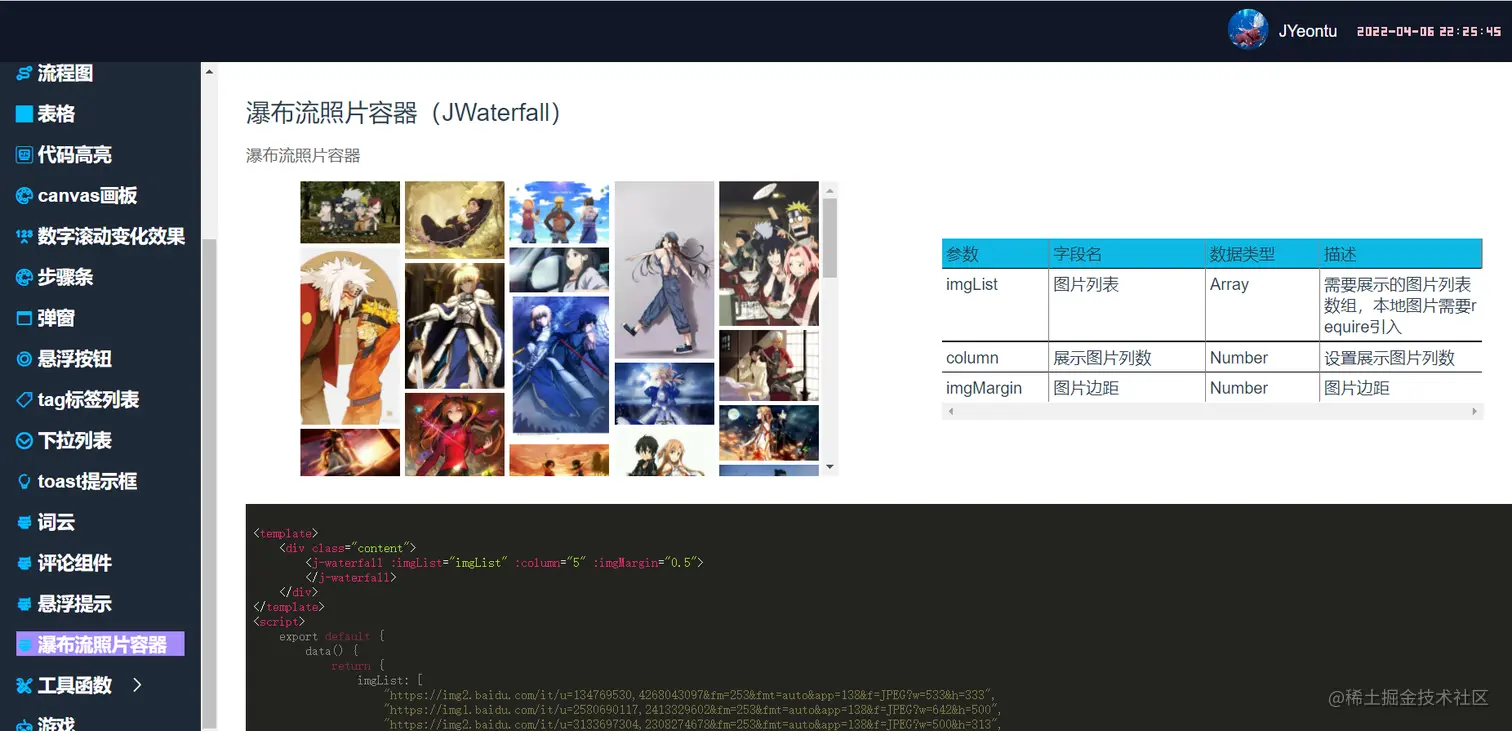The height and width of the screenshot is (731, 1512).
Task: Click the 展示图片列数 cell
Action: pos(1127,358)
